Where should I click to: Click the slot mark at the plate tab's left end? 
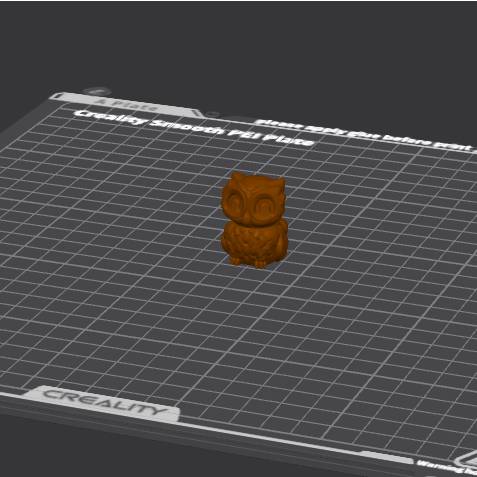57,96
